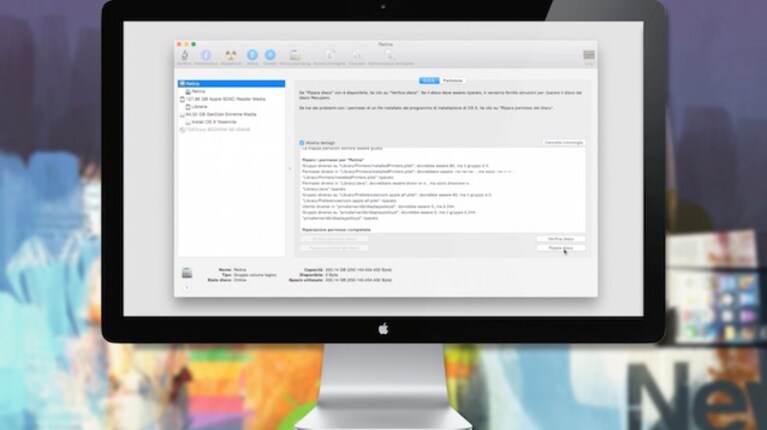Click the Ridimensiona immagine toolbar icon
This screenshot has height=430, width=767.
coord(390,55)
